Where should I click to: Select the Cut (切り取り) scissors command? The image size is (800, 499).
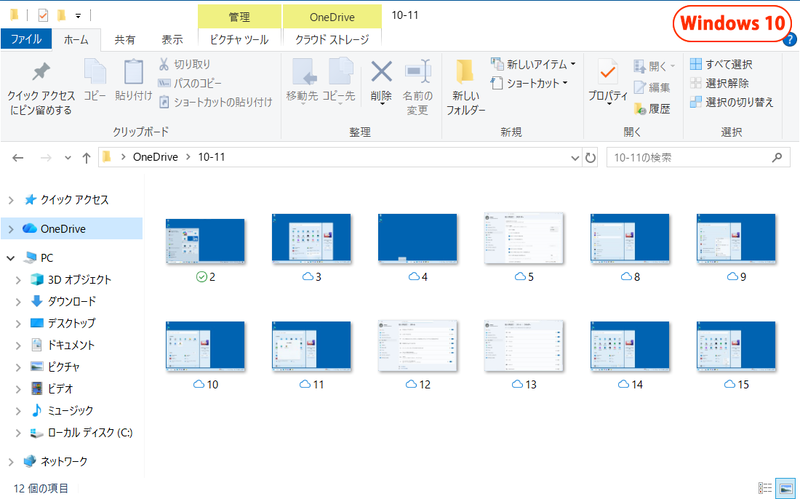coord(184,64)
